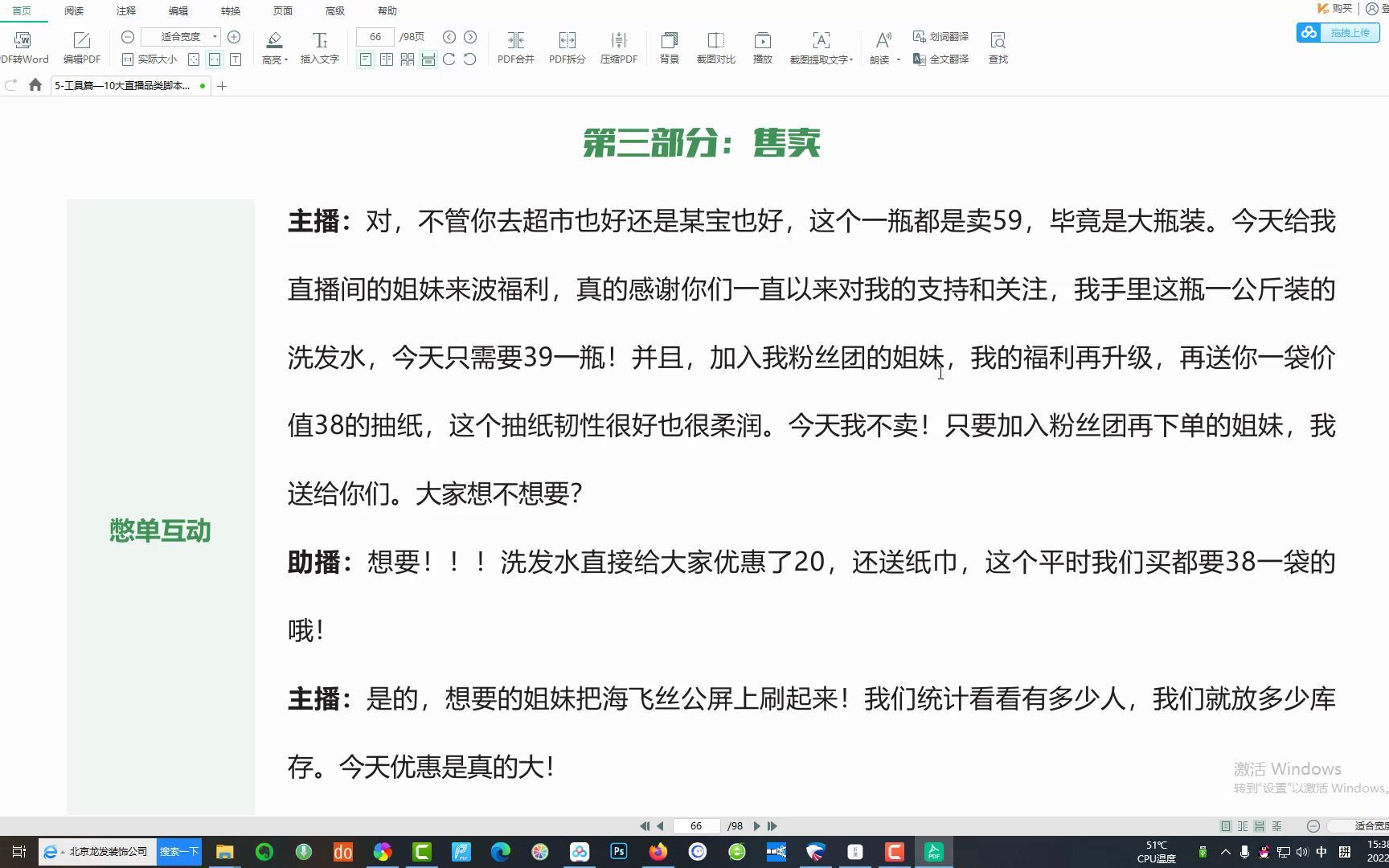Click the page number field showing 66
Image resolution: width=1389 pixels, height=868 pixels.
tap(375, 37)
